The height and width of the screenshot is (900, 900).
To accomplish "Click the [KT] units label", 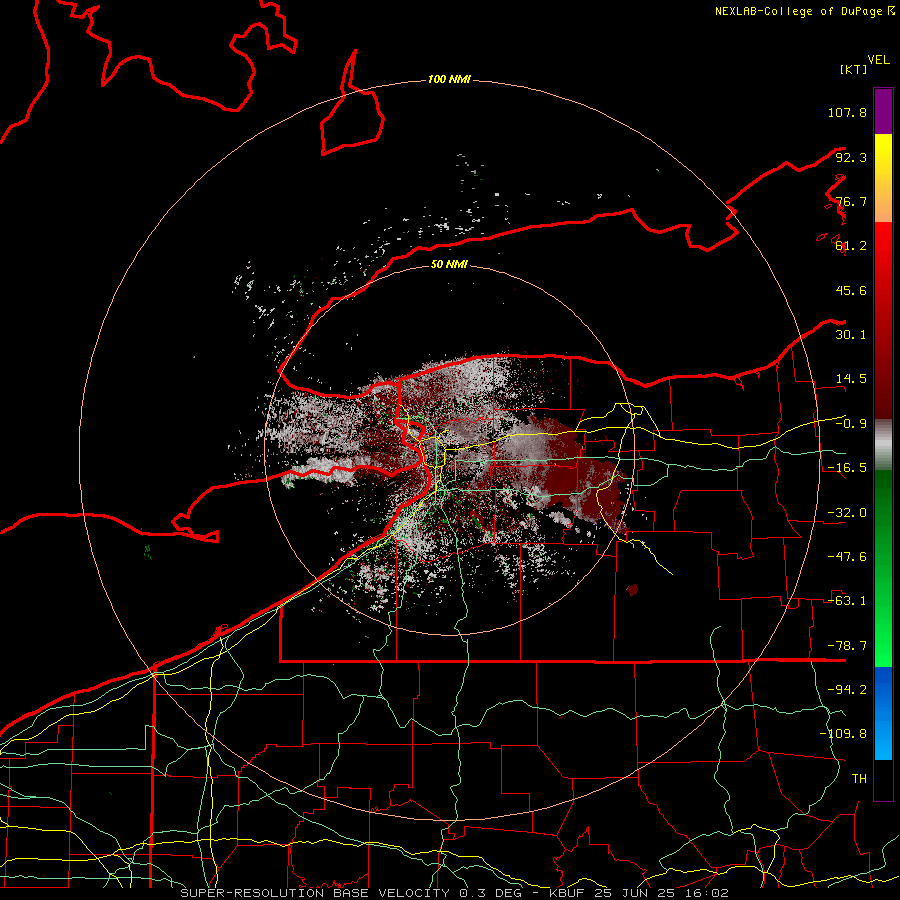I will tap(853, 69).
